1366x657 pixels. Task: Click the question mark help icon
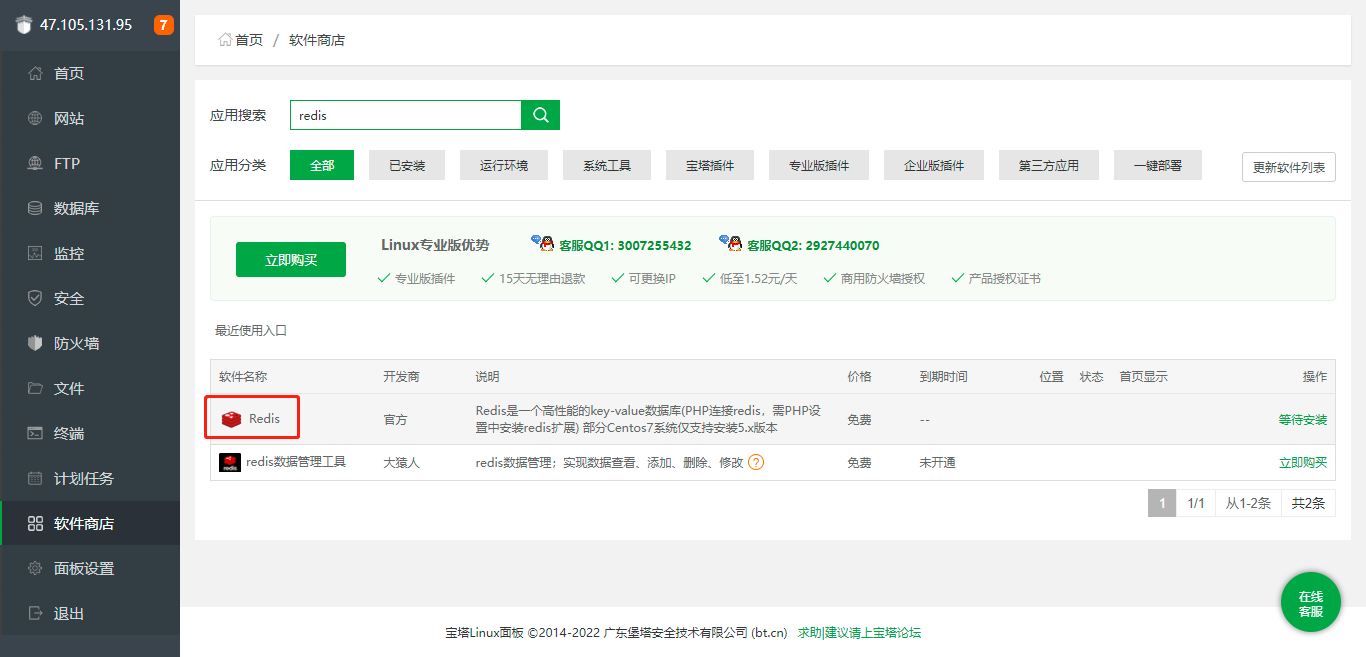(x=756, y=462)
